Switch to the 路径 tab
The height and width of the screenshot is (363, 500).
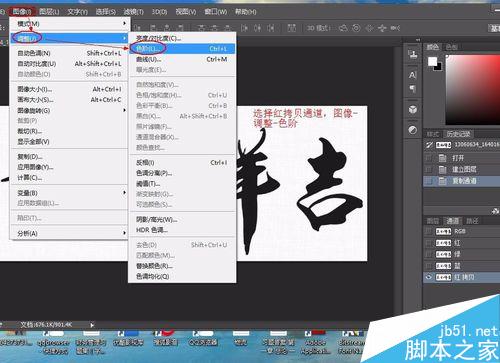(472, 221)
